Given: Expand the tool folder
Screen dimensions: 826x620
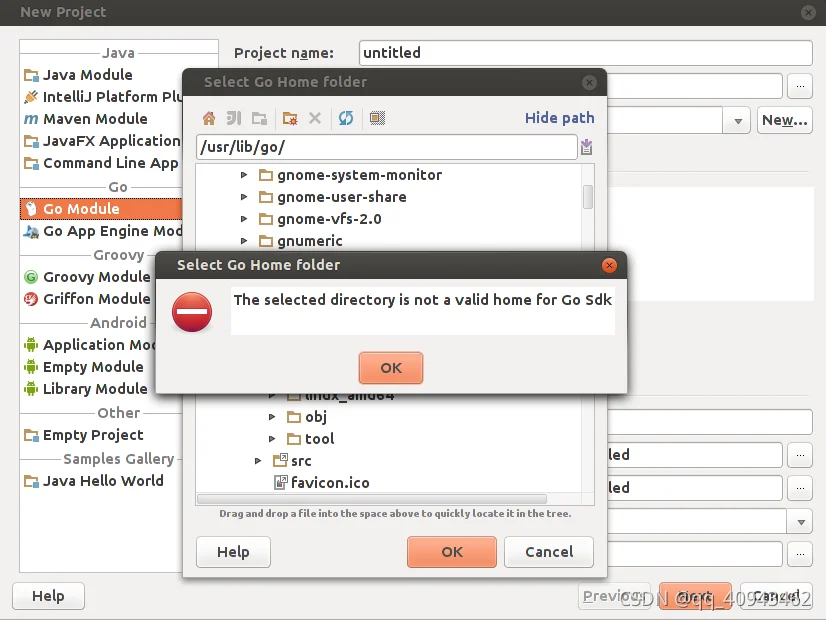Looking at the screenshot, I should click(x=272, y=439).
